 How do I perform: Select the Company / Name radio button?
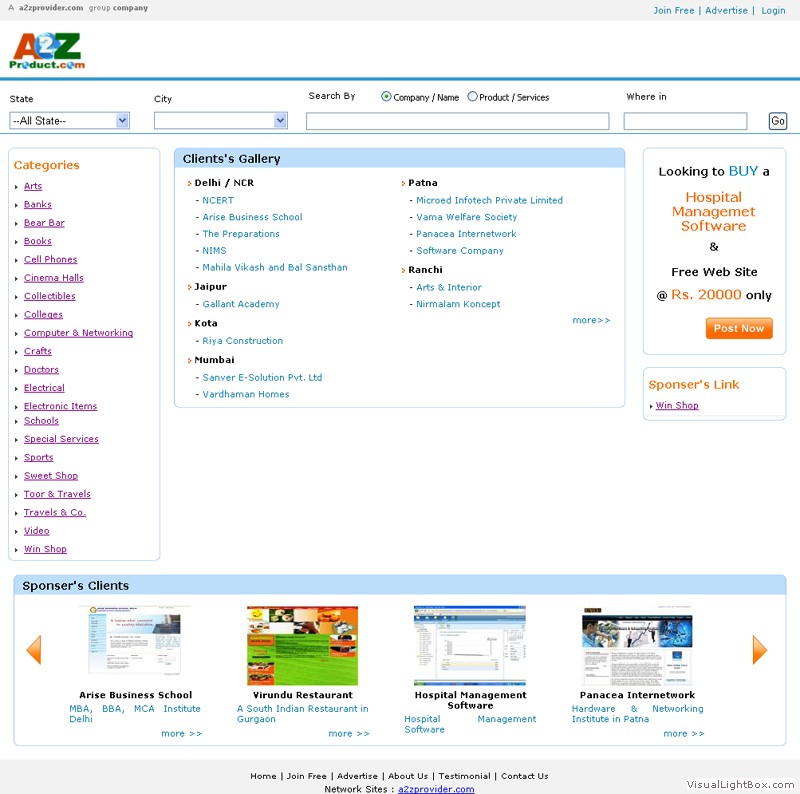[x=386, y=96]
